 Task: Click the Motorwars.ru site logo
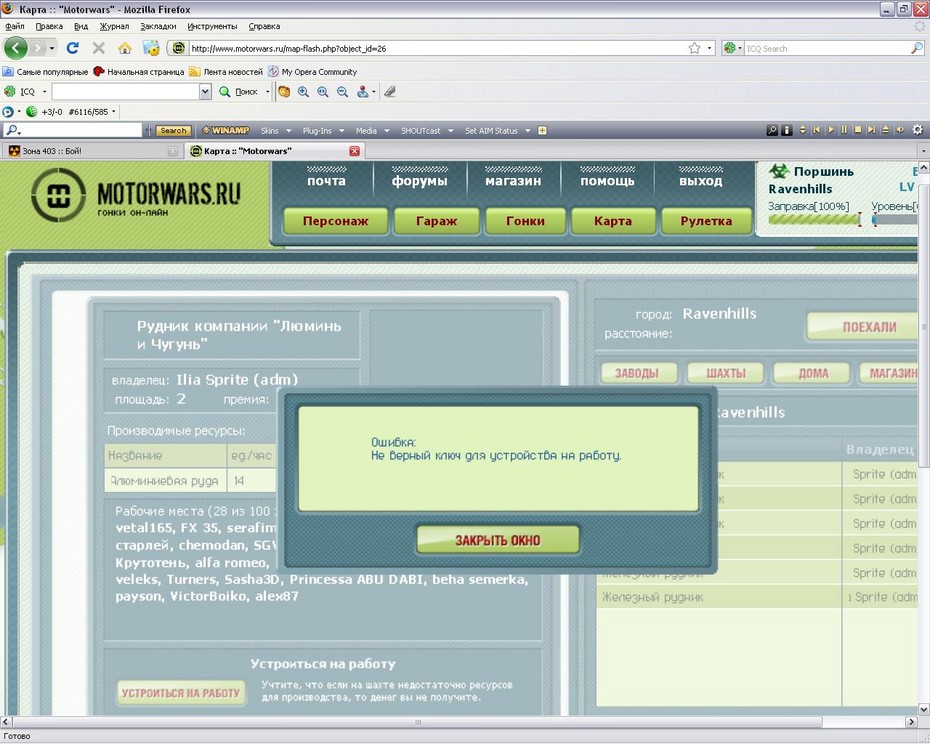click(135, 195)
